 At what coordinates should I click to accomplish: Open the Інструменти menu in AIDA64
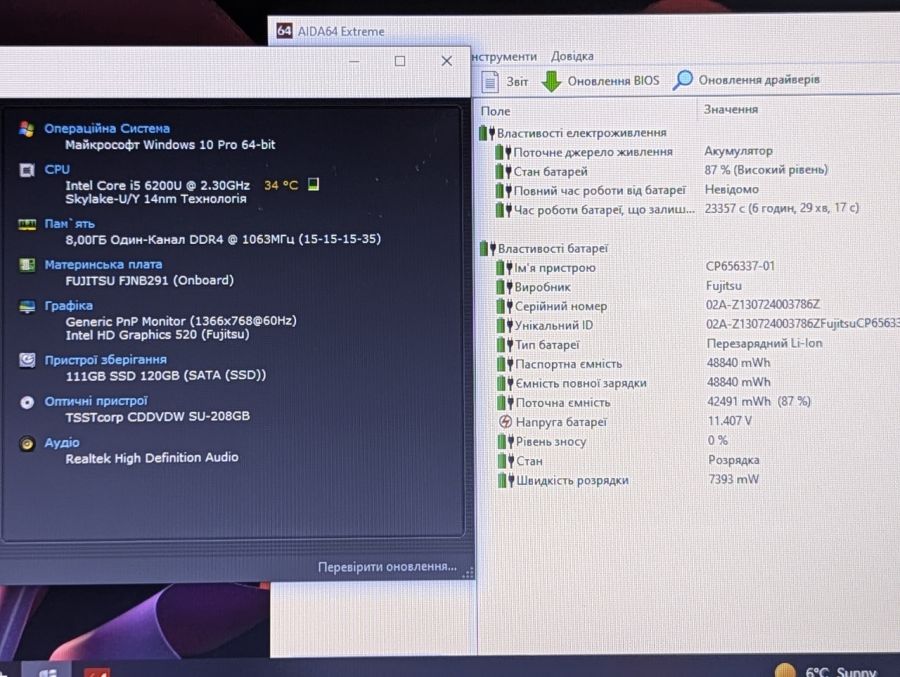(505, 56)
